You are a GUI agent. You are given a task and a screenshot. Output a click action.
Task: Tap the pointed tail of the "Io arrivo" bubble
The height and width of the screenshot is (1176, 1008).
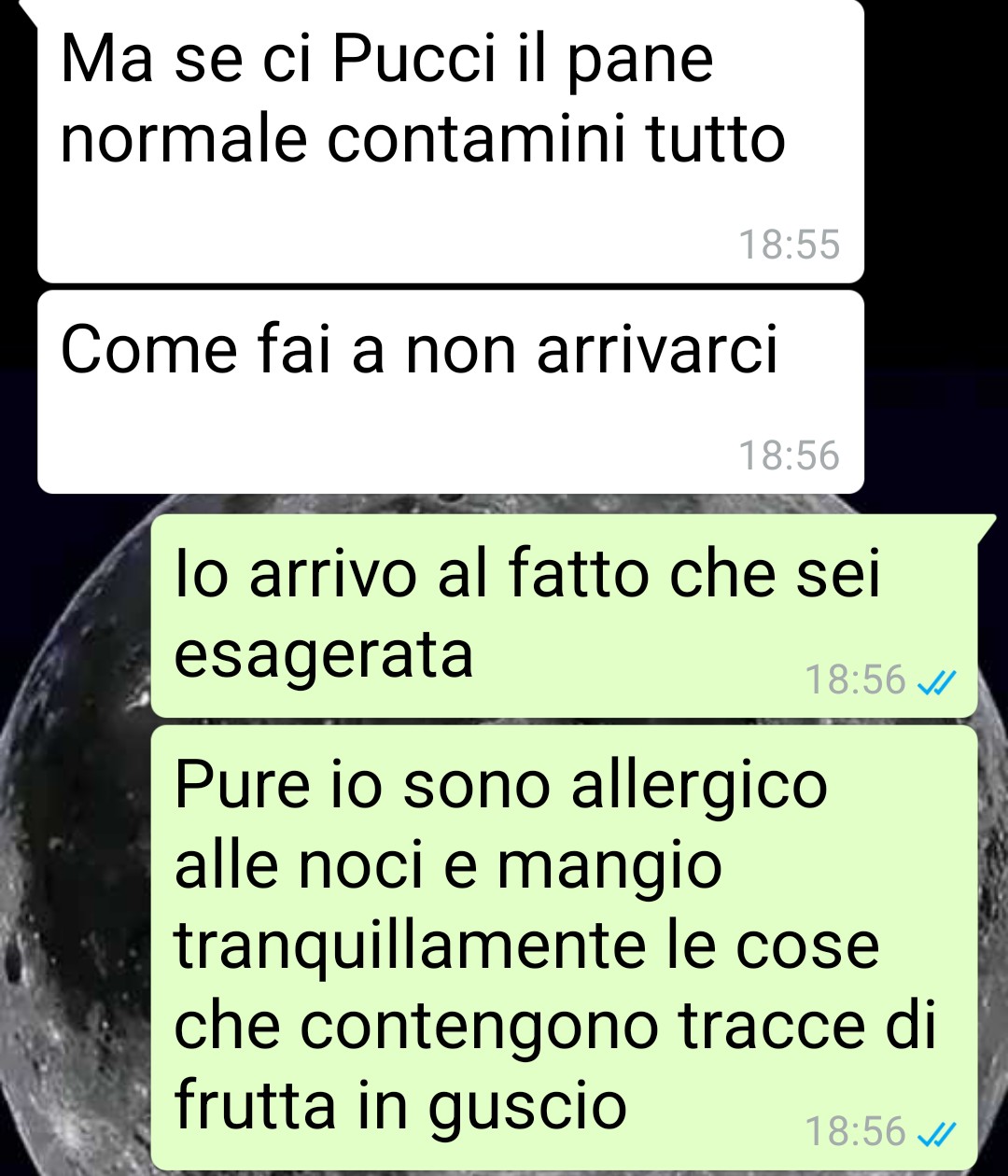coord(986,525)
